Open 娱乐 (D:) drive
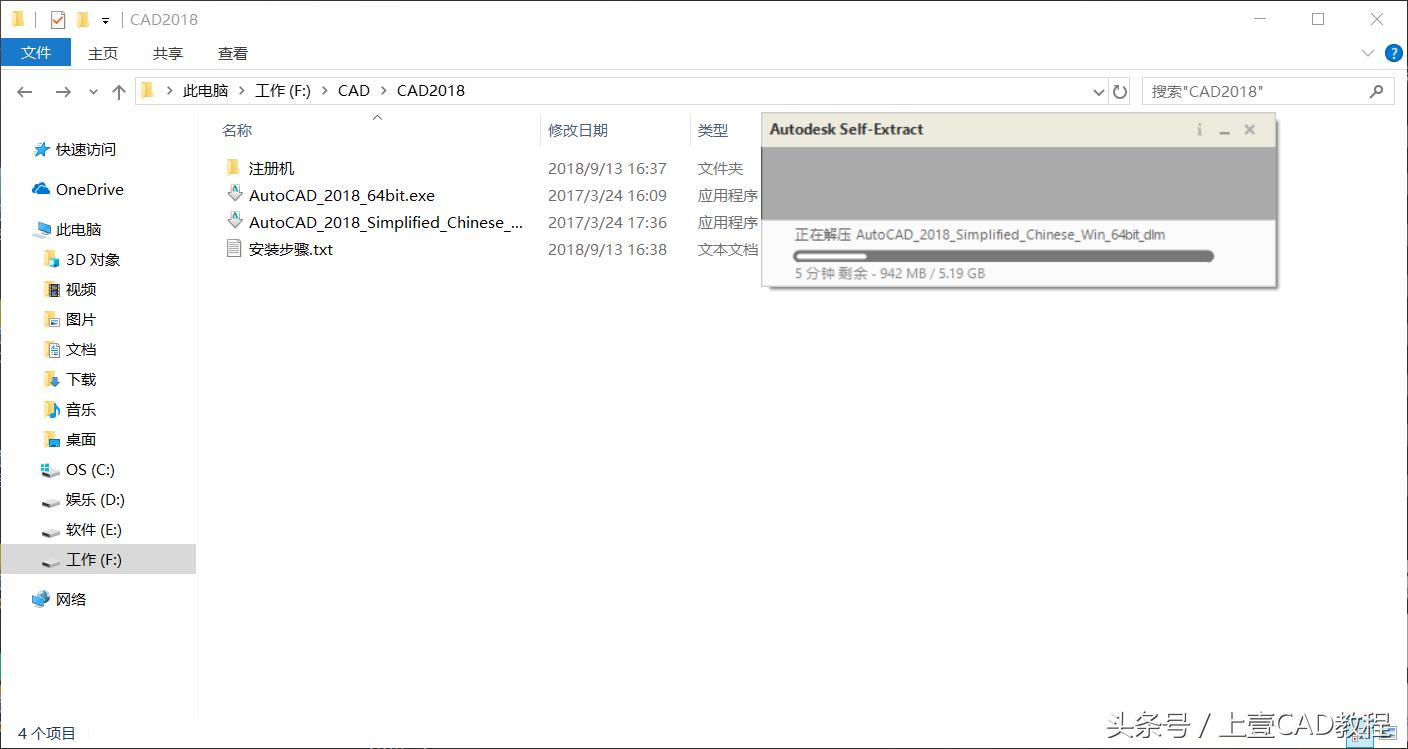 coord(95,499)
